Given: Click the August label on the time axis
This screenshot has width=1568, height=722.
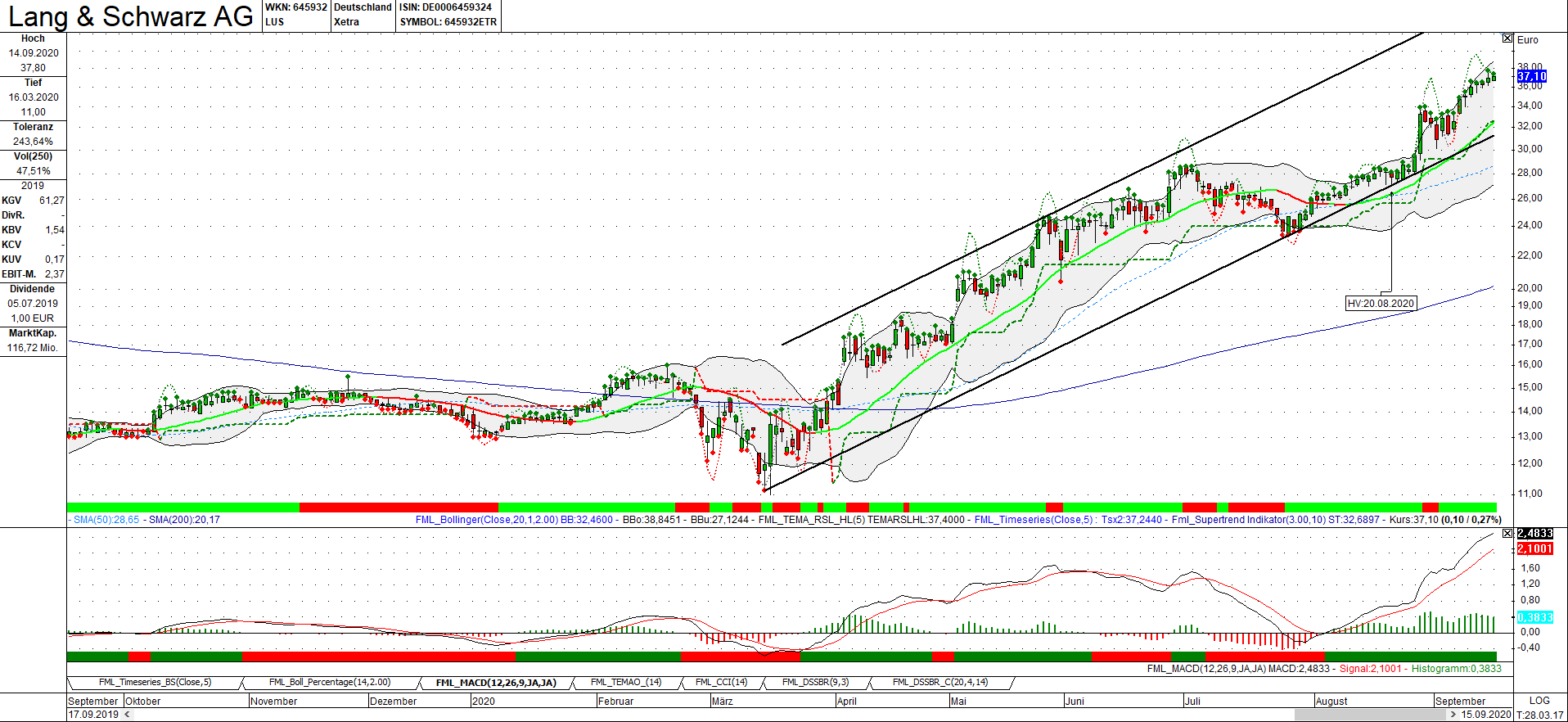Looking at the screenshot, I should [x=1331, y=702].
